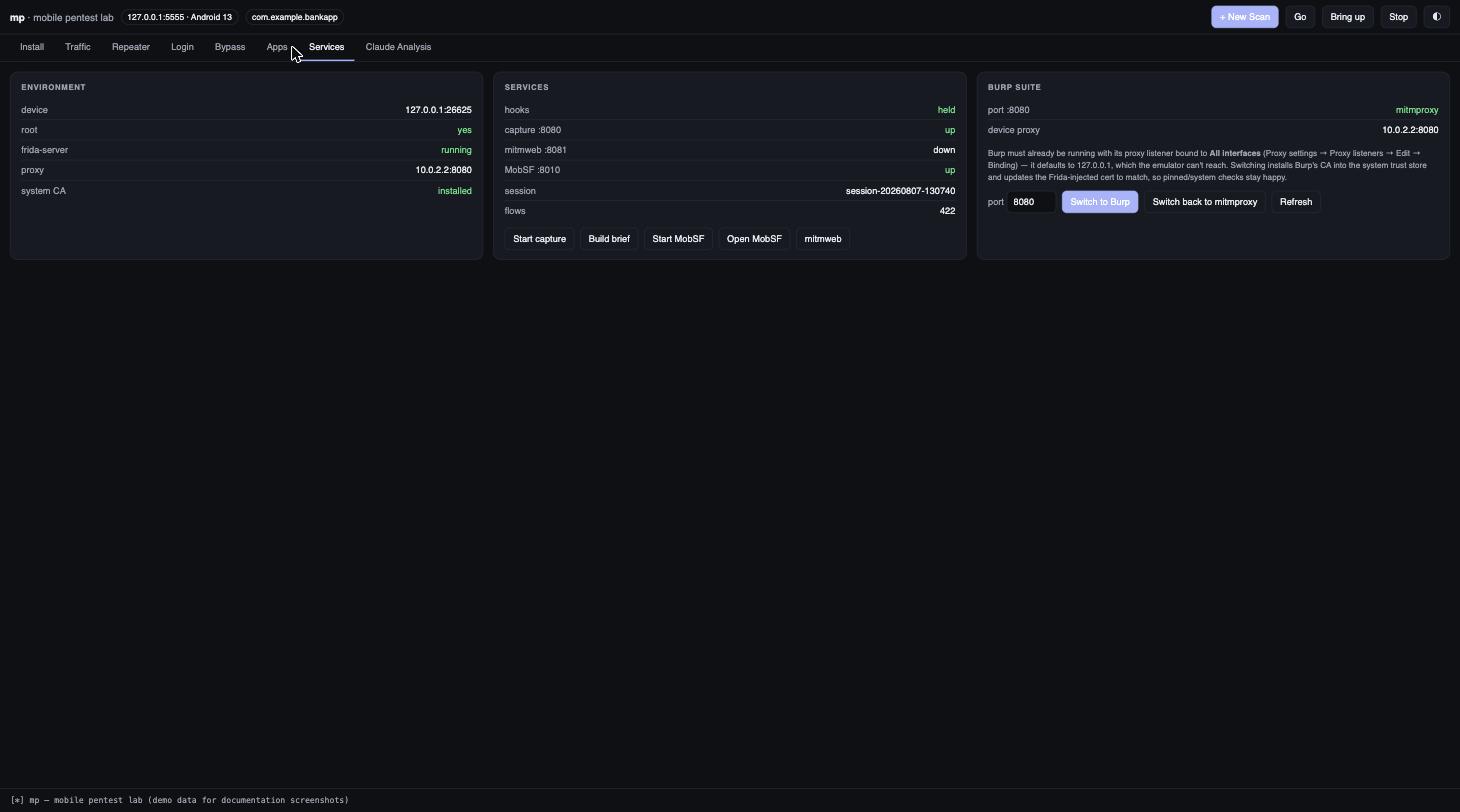Viewport: 1460px width, 812px height.
Task: Click Switch back to mitmproxy
Action: point(1205,202)
